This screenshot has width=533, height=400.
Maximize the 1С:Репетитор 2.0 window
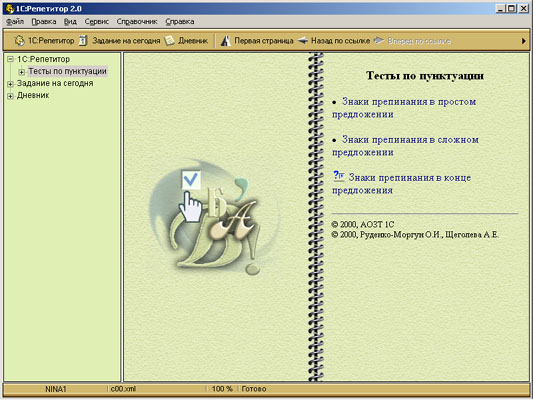point(511,8)
